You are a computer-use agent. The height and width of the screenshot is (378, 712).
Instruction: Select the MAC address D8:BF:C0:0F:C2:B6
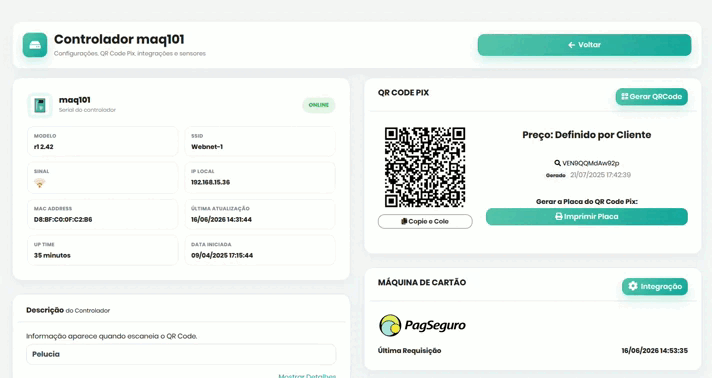coord(63,219)
